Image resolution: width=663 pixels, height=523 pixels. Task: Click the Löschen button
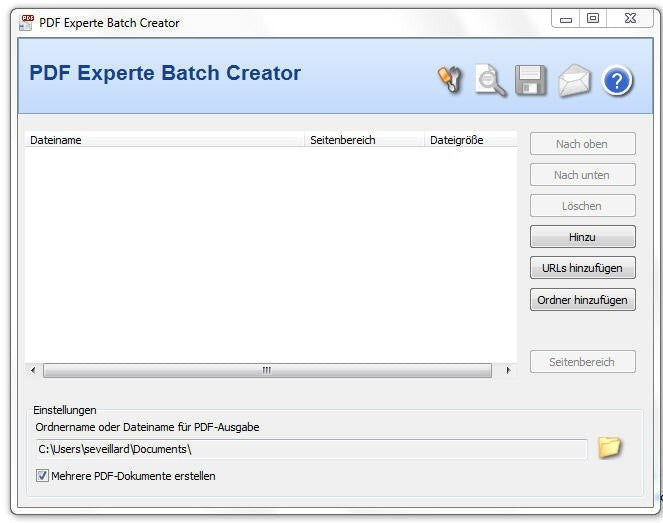(583, 206)
